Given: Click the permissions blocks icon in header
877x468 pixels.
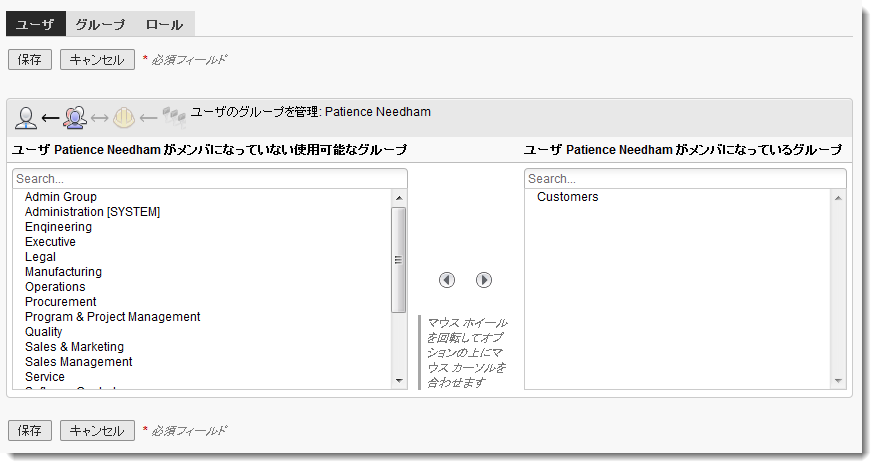Looking at the screenshot, I should coord(174,117).
